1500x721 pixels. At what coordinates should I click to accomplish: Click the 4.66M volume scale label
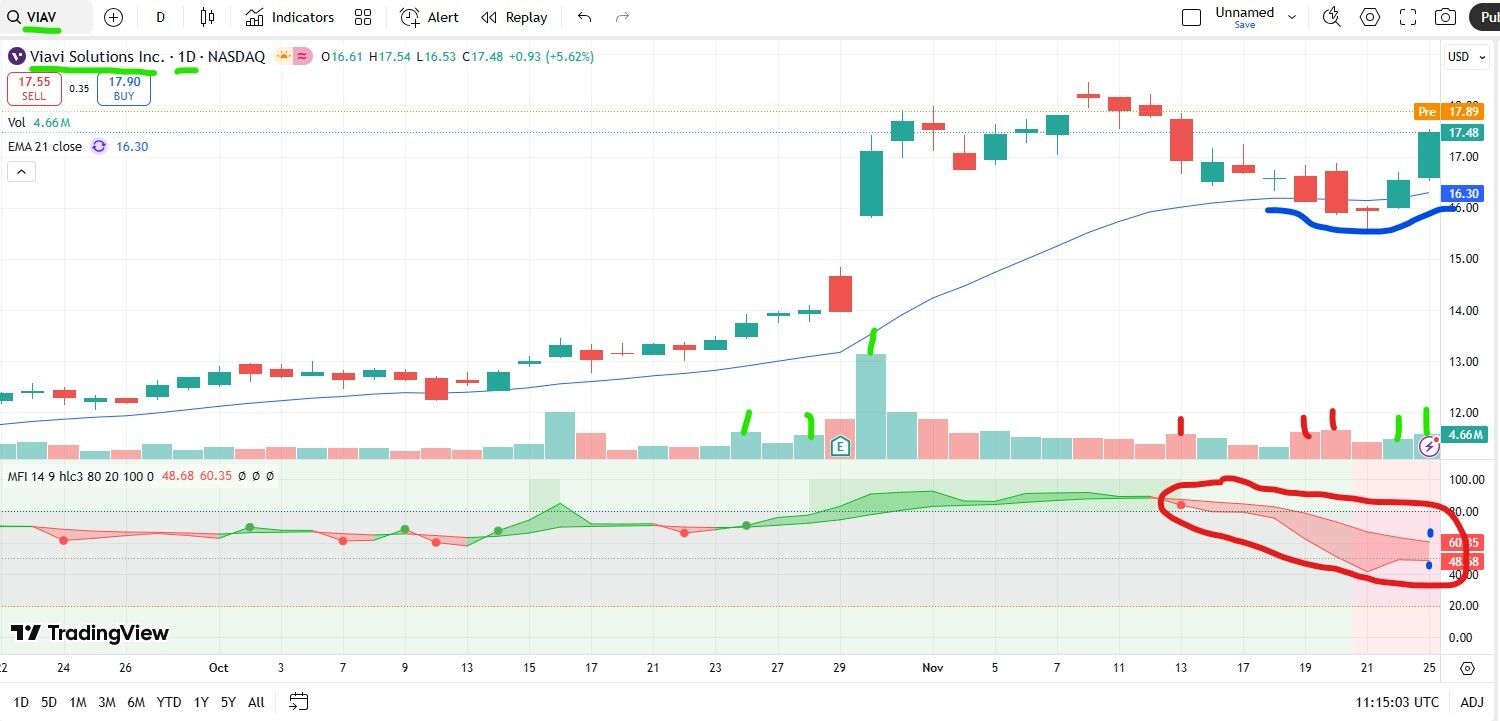point(1463,434)
